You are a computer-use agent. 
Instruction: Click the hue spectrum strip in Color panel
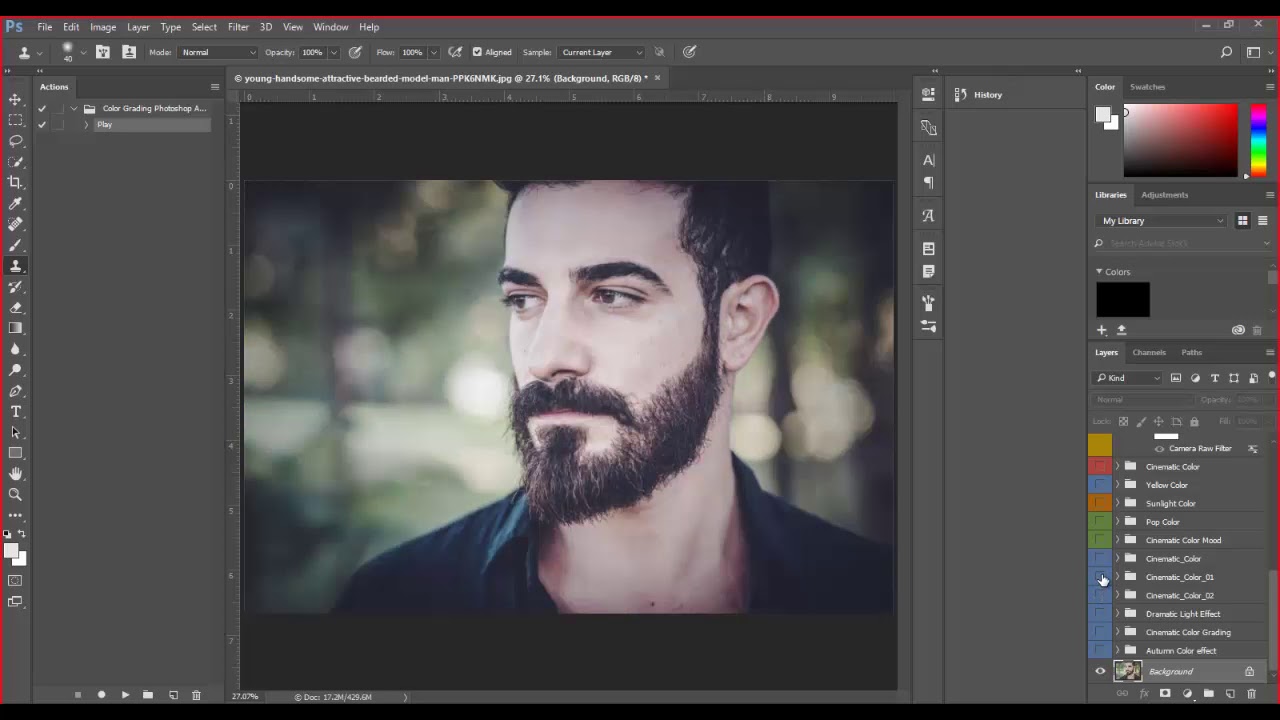point(1258,140)
